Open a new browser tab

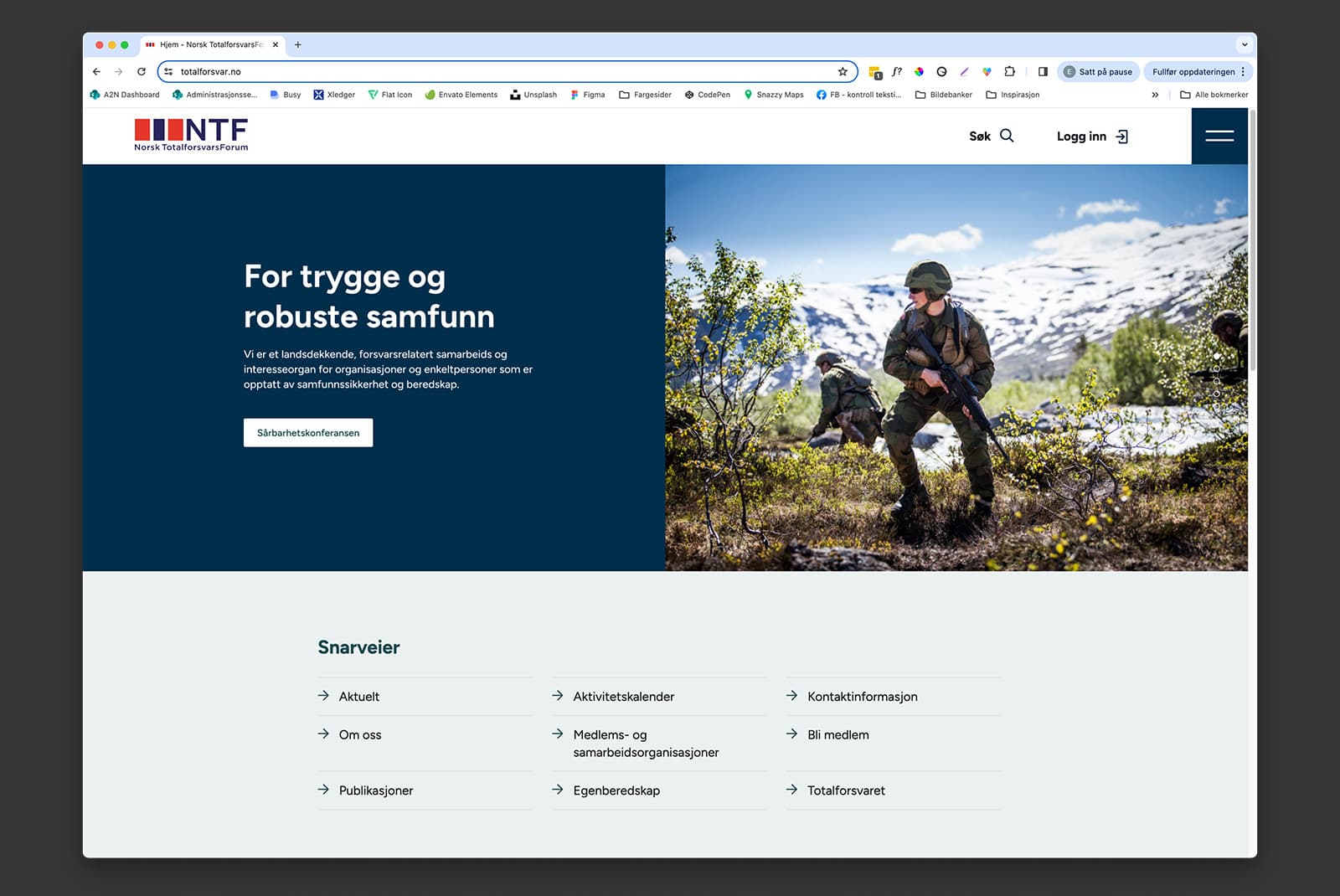[298, 45]
